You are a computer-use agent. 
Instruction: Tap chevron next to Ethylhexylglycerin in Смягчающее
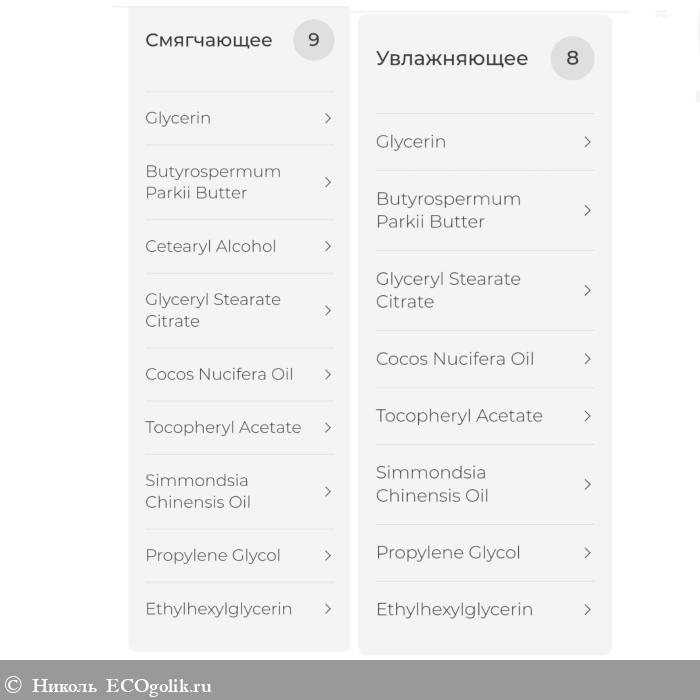(x=327, y=608)
